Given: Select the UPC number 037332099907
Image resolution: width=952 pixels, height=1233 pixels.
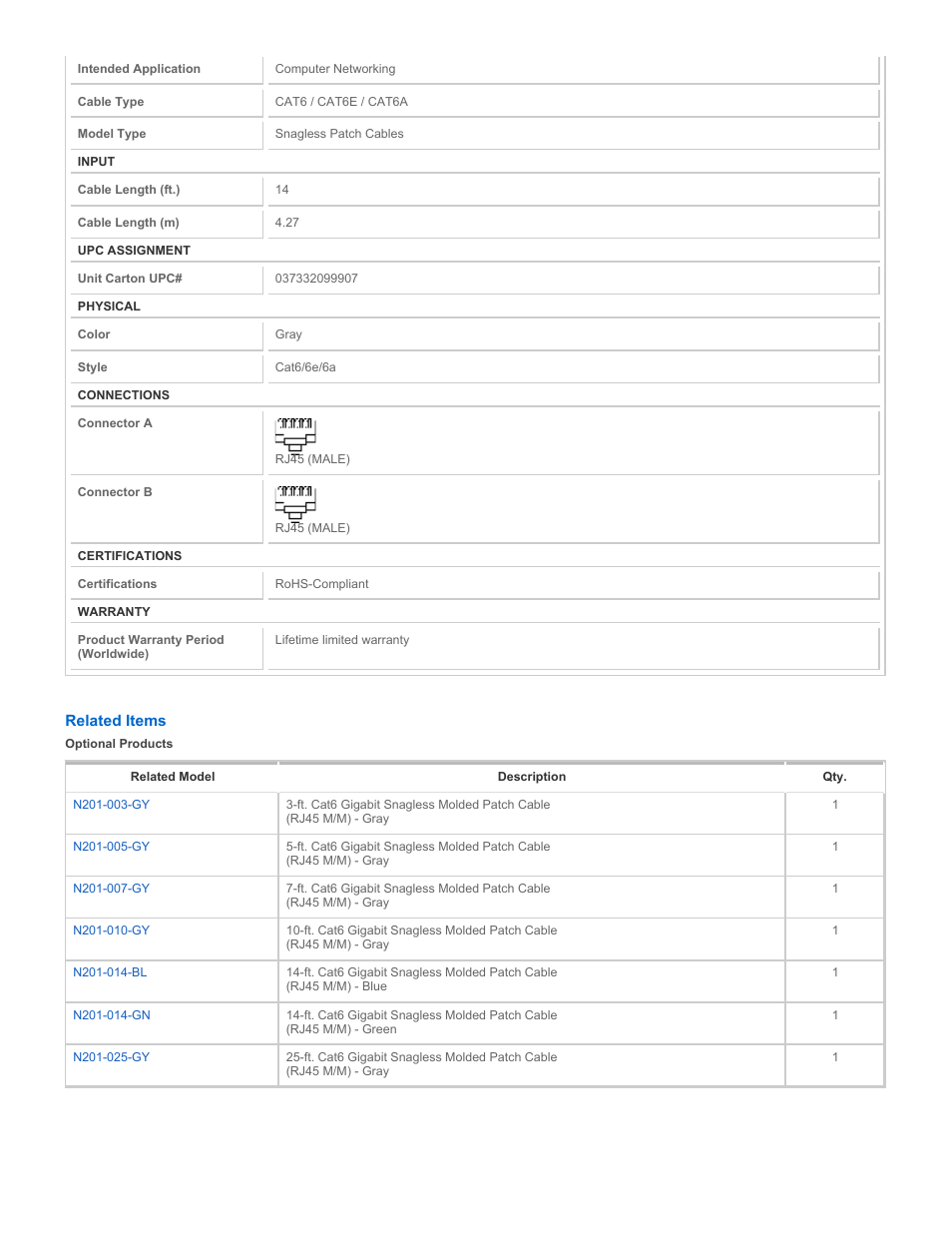Looking at the screenshot, I should point(316,279).
